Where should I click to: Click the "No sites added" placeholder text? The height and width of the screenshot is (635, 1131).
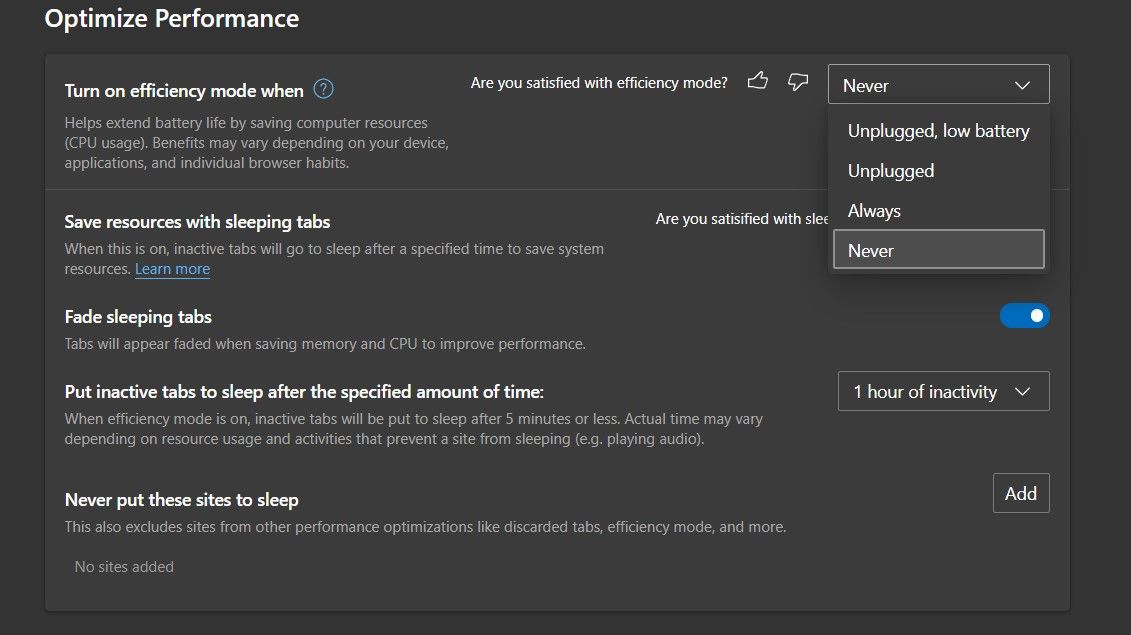click(x=124, y=566)
